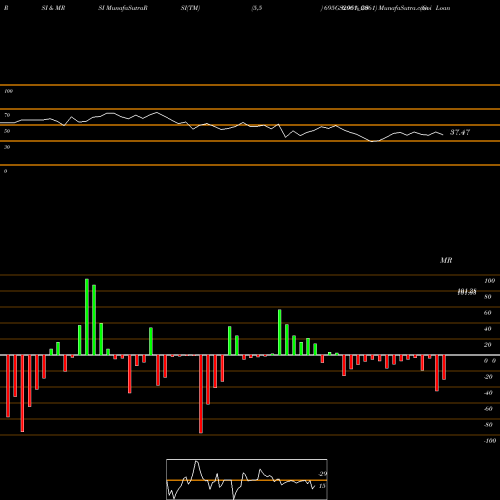Click the MR axis label 40
500x500 pixels.
point(488,329)
